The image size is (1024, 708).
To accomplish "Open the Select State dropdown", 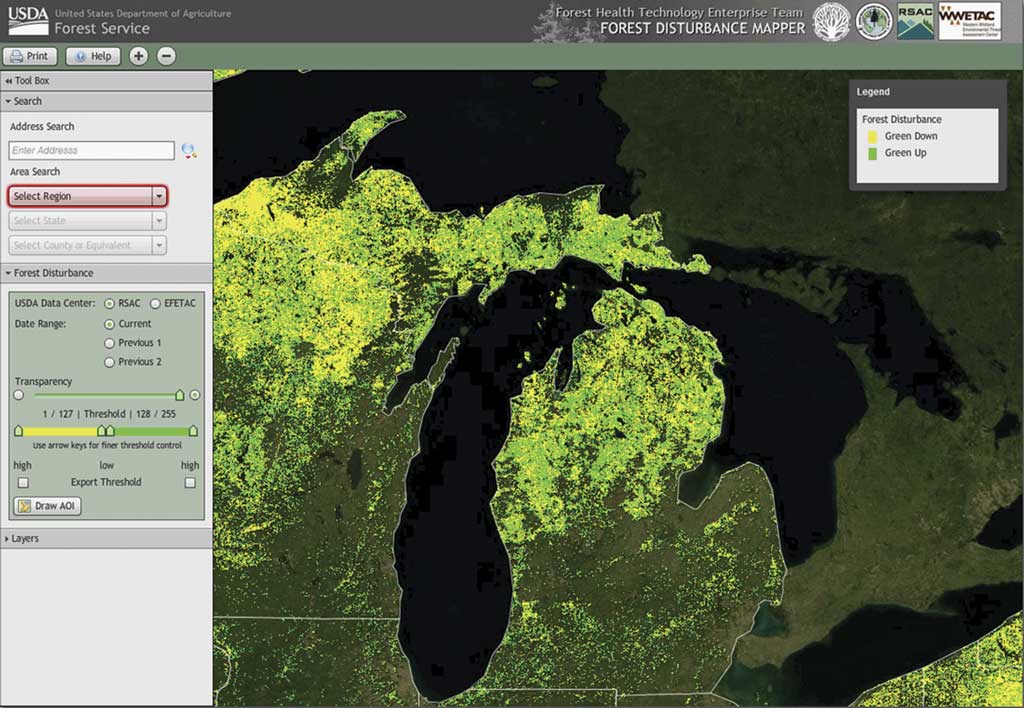I will pos(88,221).
